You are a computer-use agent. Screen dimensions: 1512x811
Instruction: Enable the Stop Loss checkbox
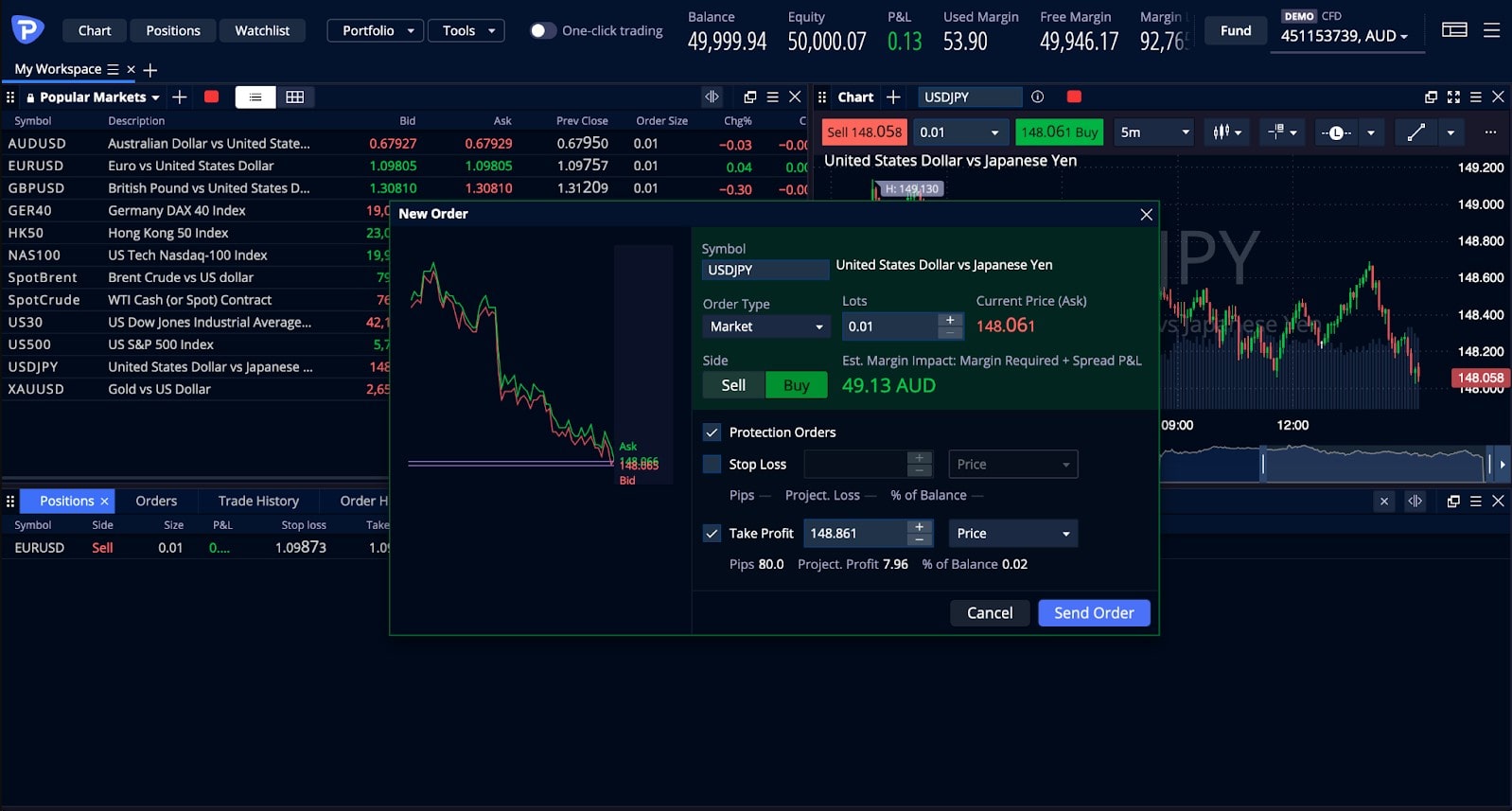[x=712, y=464]
